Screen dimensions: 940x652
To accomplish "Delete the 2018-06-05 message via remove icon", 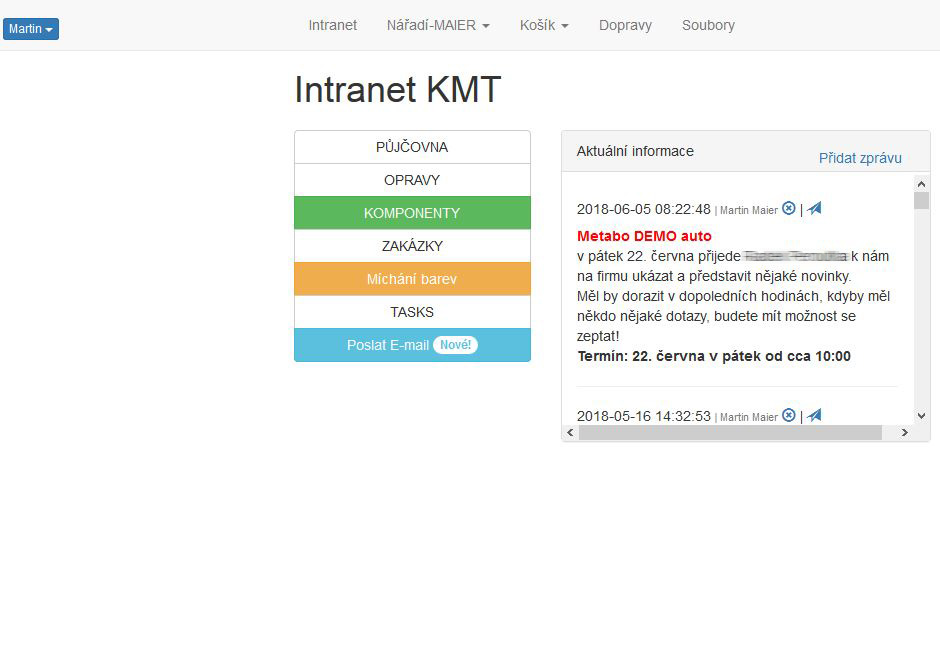I will (789, 208).
